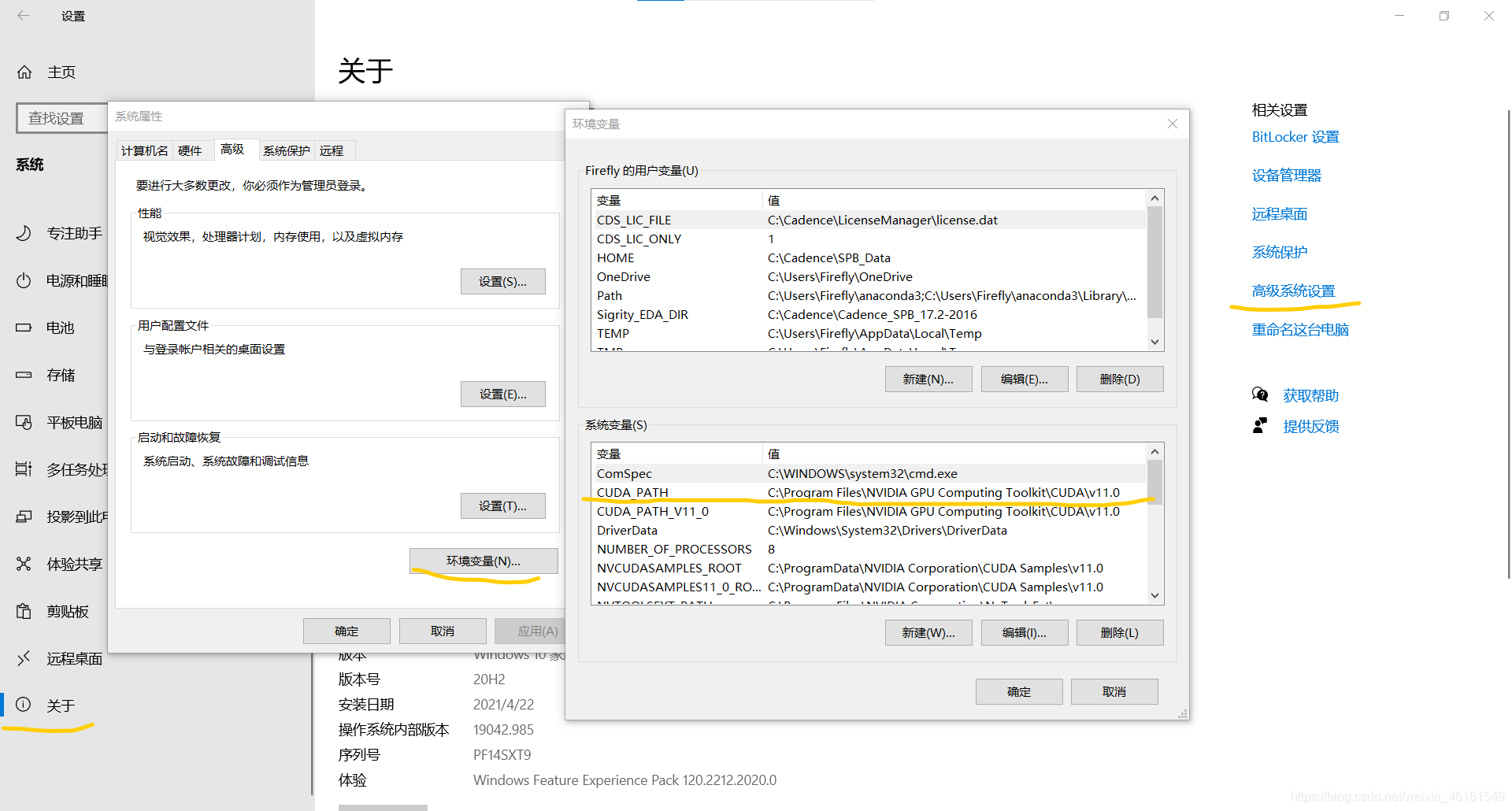Close the Environment Variables (环境变量) dialog
Viewport: 1512px width, 811px height.
click(x=1173, y=124)
